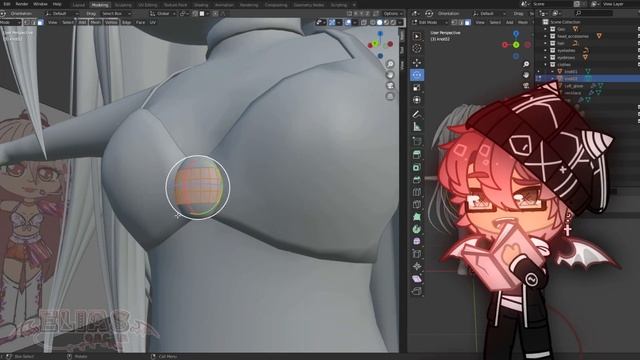Switch to rendered viewport shading
Screen dimensions: 640x360
pyautogui.click(x=393, y=22)
